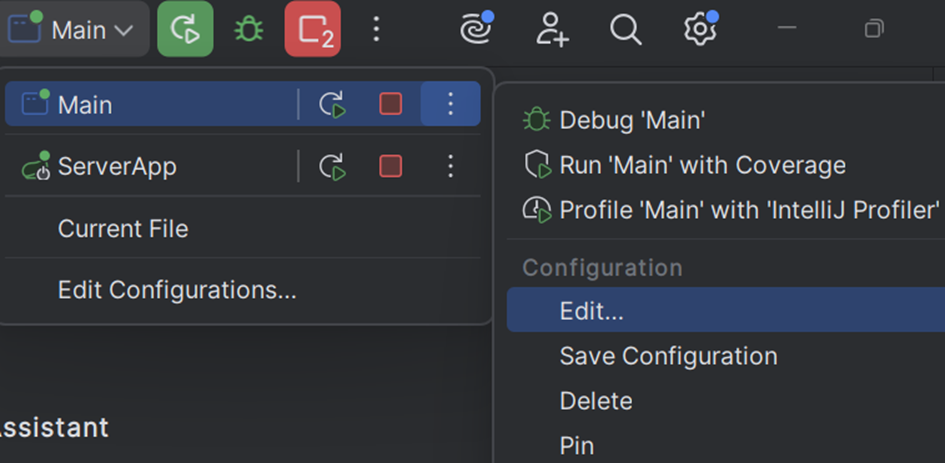Open Search Everywhere magnifier icon

tap(626, 30)
